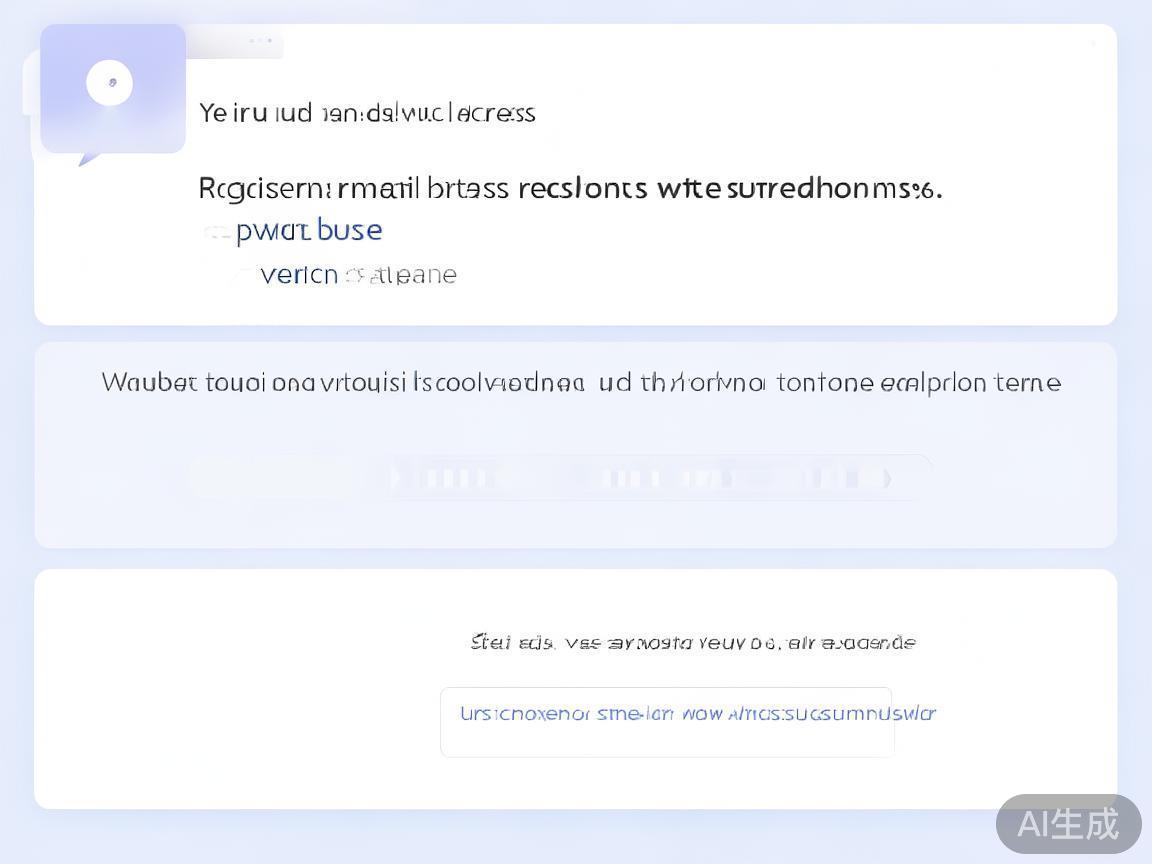
Task: Focus the outlined input box with blue text
Action: [x=666, y=722]
